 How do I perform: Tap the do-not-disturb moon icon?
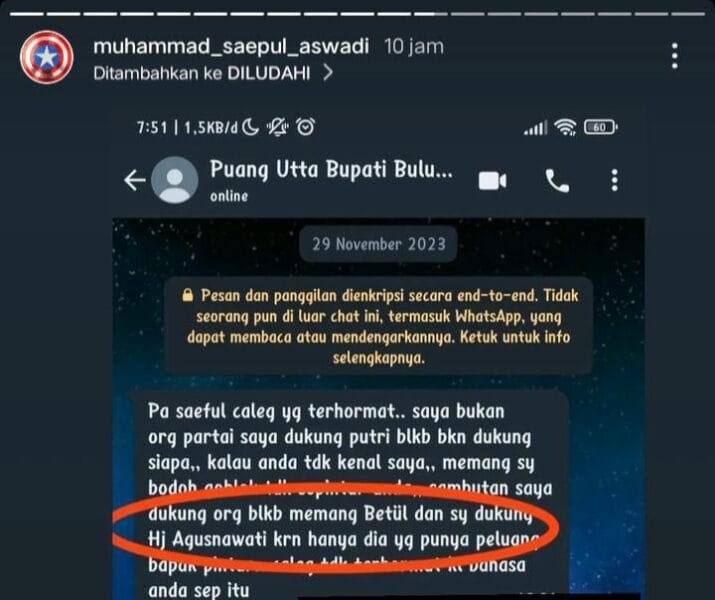pyautogui.click(x=250, y=127)
